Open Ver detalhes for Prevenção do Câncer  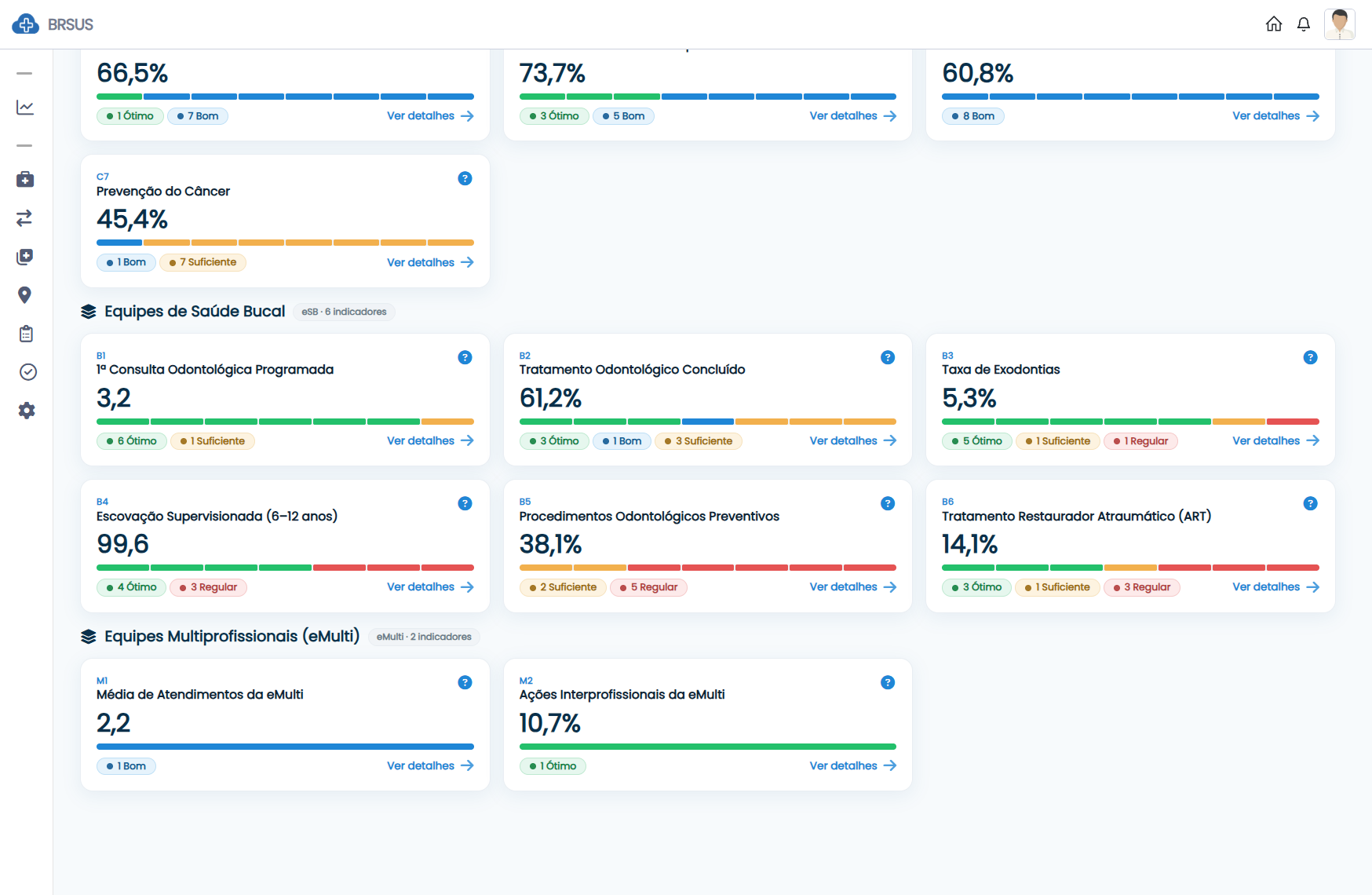(x=430, y=262)
